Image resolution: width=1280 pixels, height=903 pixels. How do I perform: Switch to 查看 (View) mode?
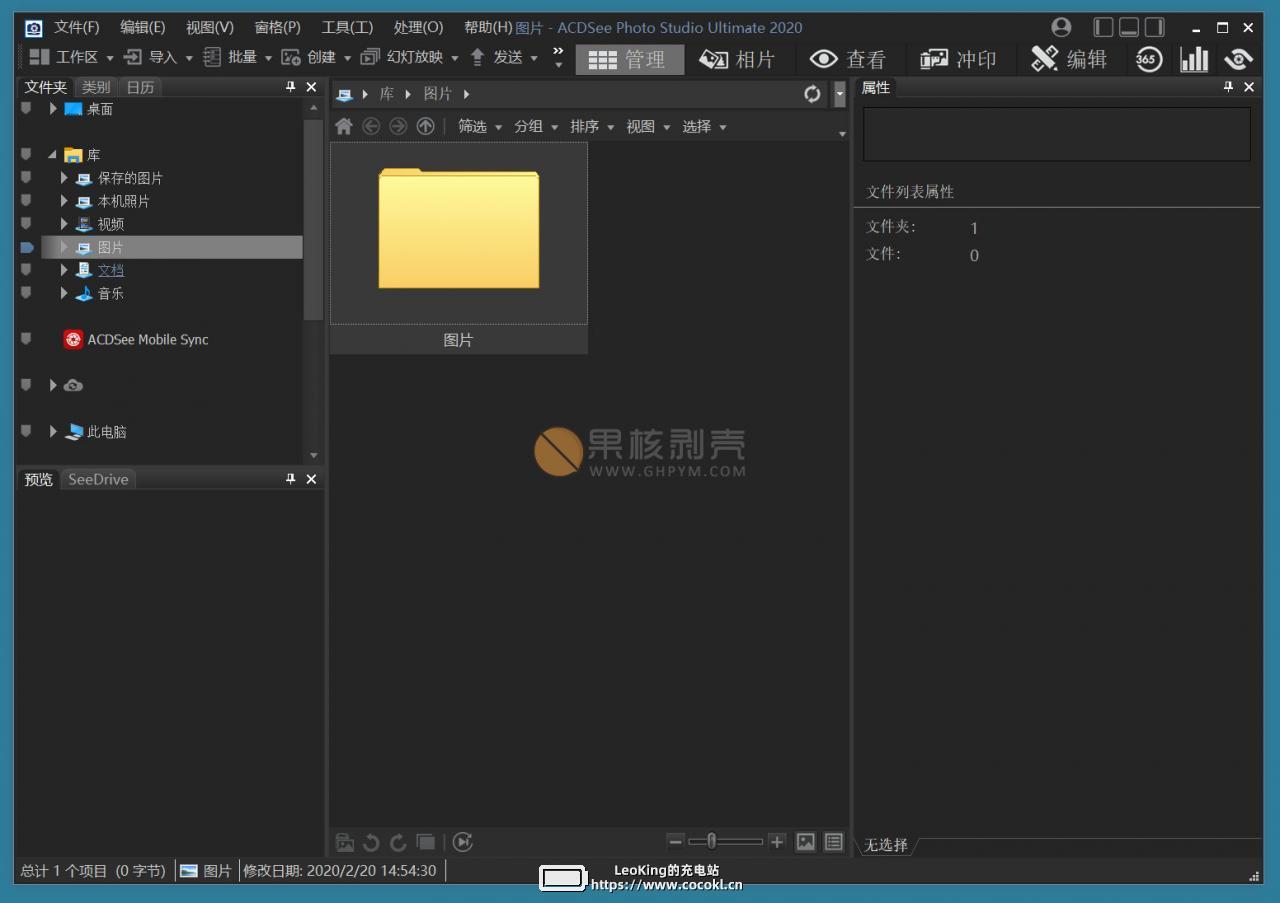click(x=847, y=60)
